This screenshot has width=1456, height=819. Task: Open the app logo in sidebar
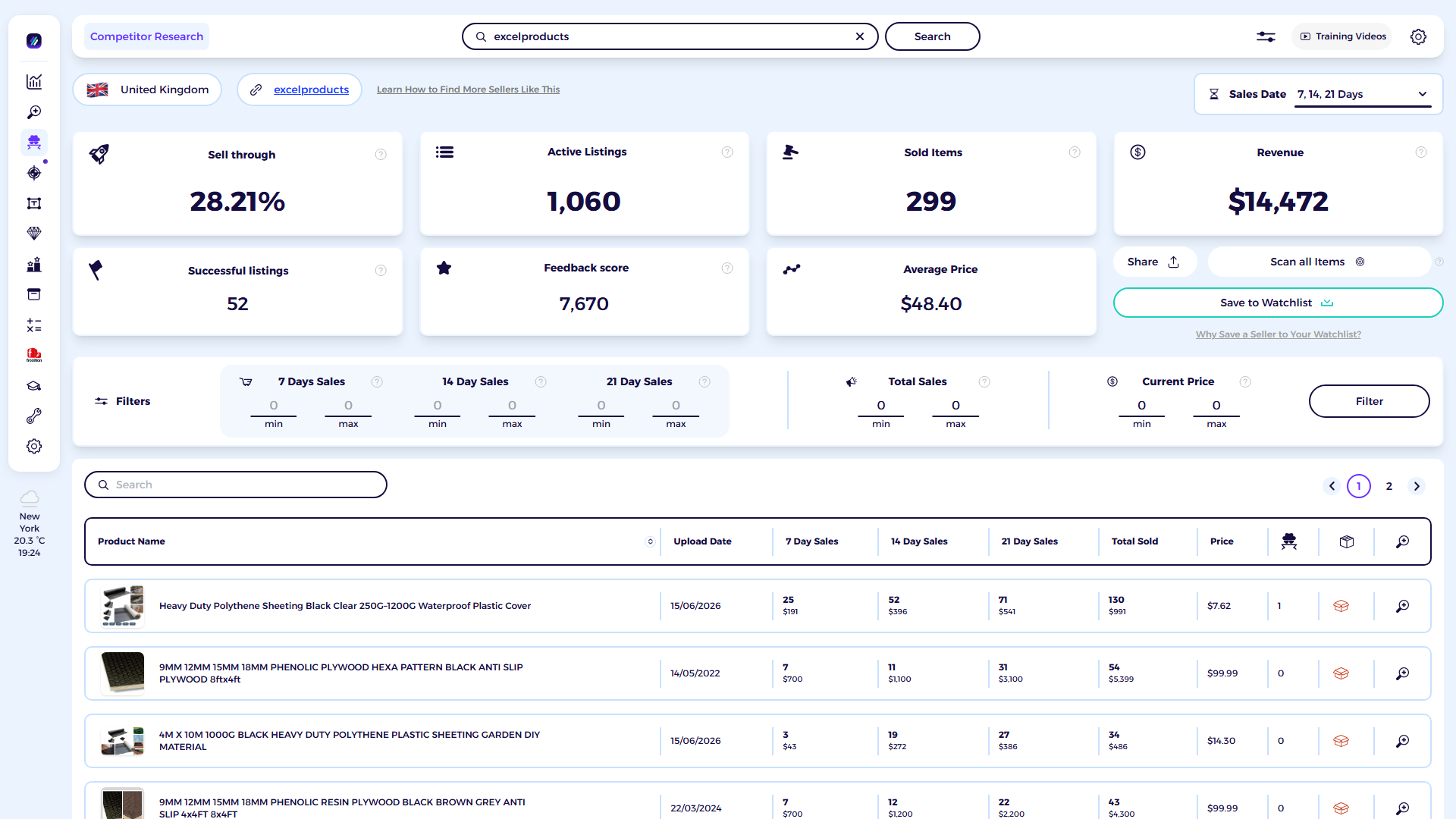click(34, 41)
